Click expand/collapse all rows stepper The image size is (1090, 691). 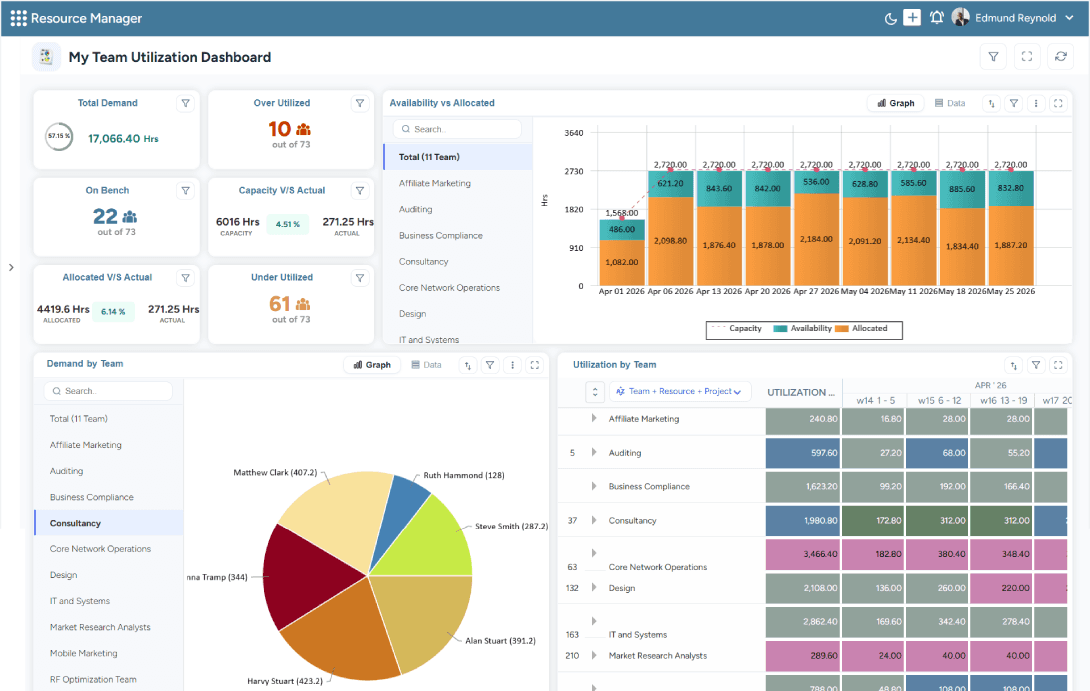coord(594,392)
